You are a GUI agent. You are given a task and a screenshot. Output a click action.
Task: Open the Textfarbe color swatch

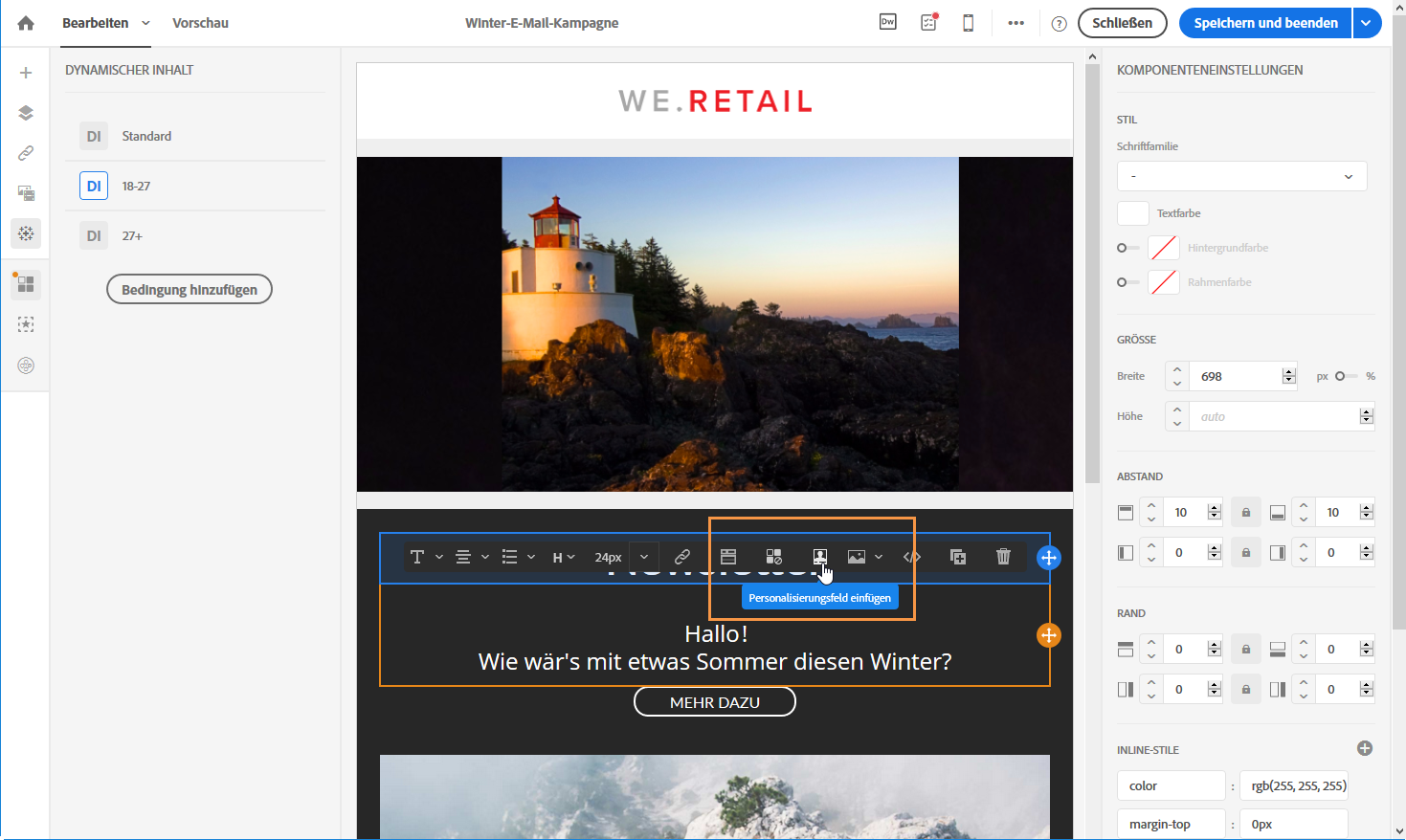click(1133, 213)
